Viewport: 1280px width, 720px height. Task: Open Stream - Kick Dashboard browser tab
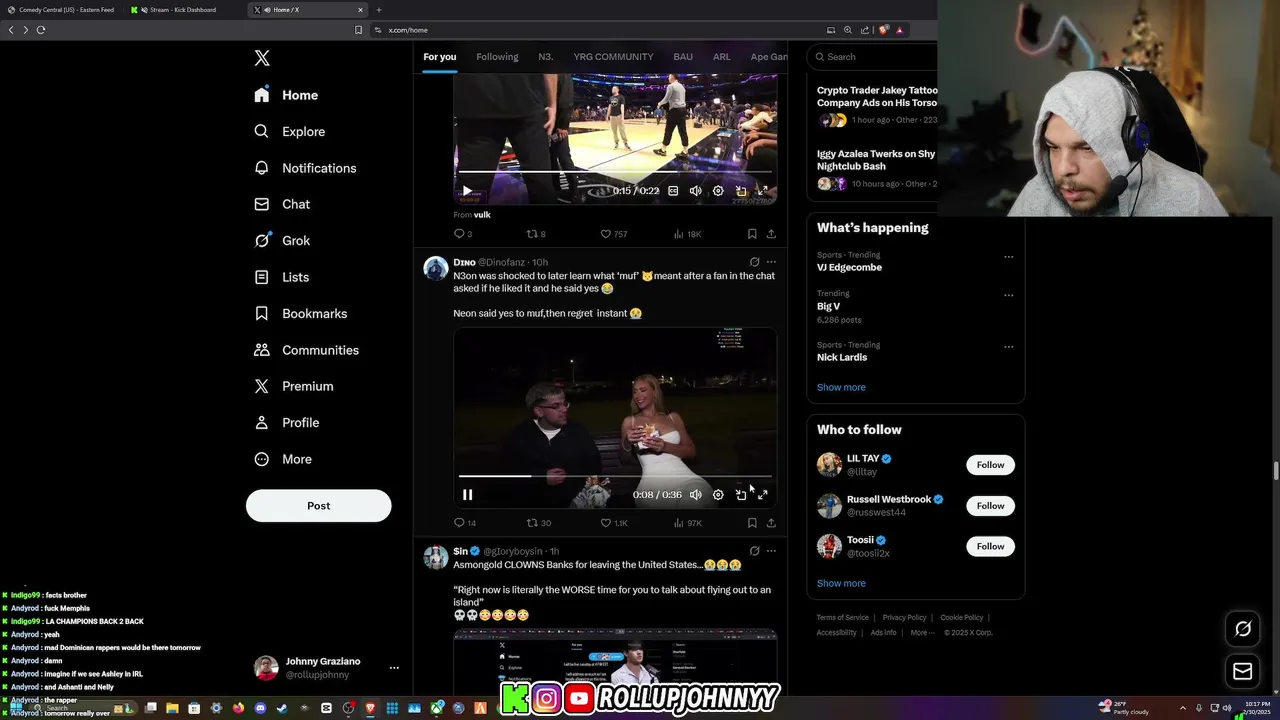183,10
